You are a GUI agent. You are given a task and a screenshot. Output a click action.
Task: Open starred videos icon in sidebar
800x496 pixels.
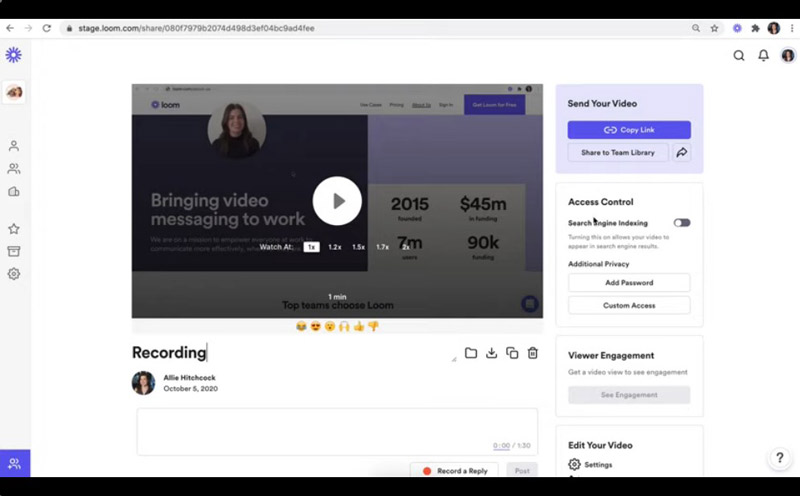[14, 229]
